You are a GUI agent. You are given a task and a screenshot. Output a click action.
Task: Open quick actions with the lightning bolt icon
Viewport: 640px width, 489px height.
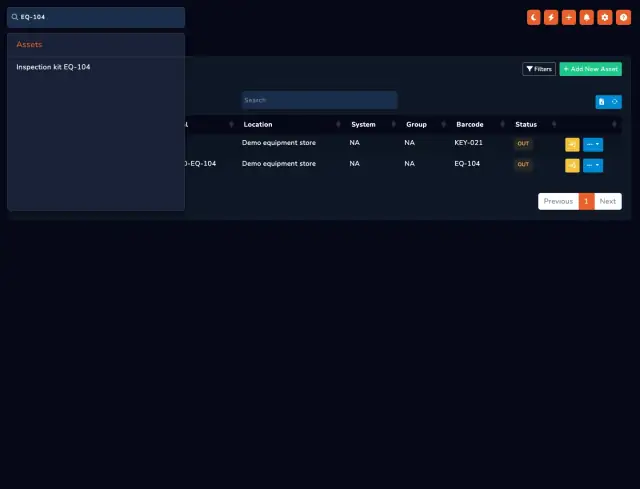click(x=551, y=18)
